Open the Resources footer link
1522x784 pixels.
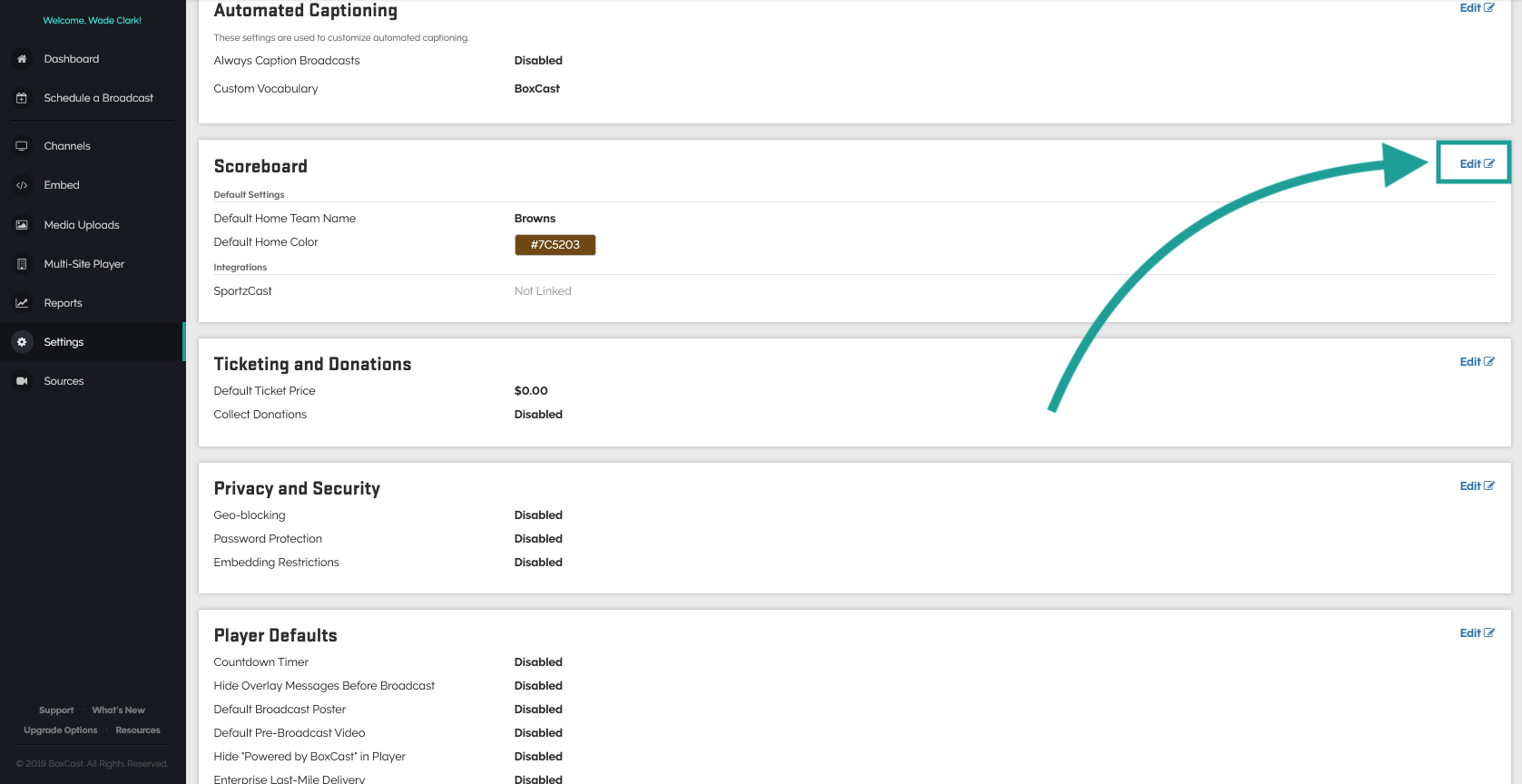(138, 730)
